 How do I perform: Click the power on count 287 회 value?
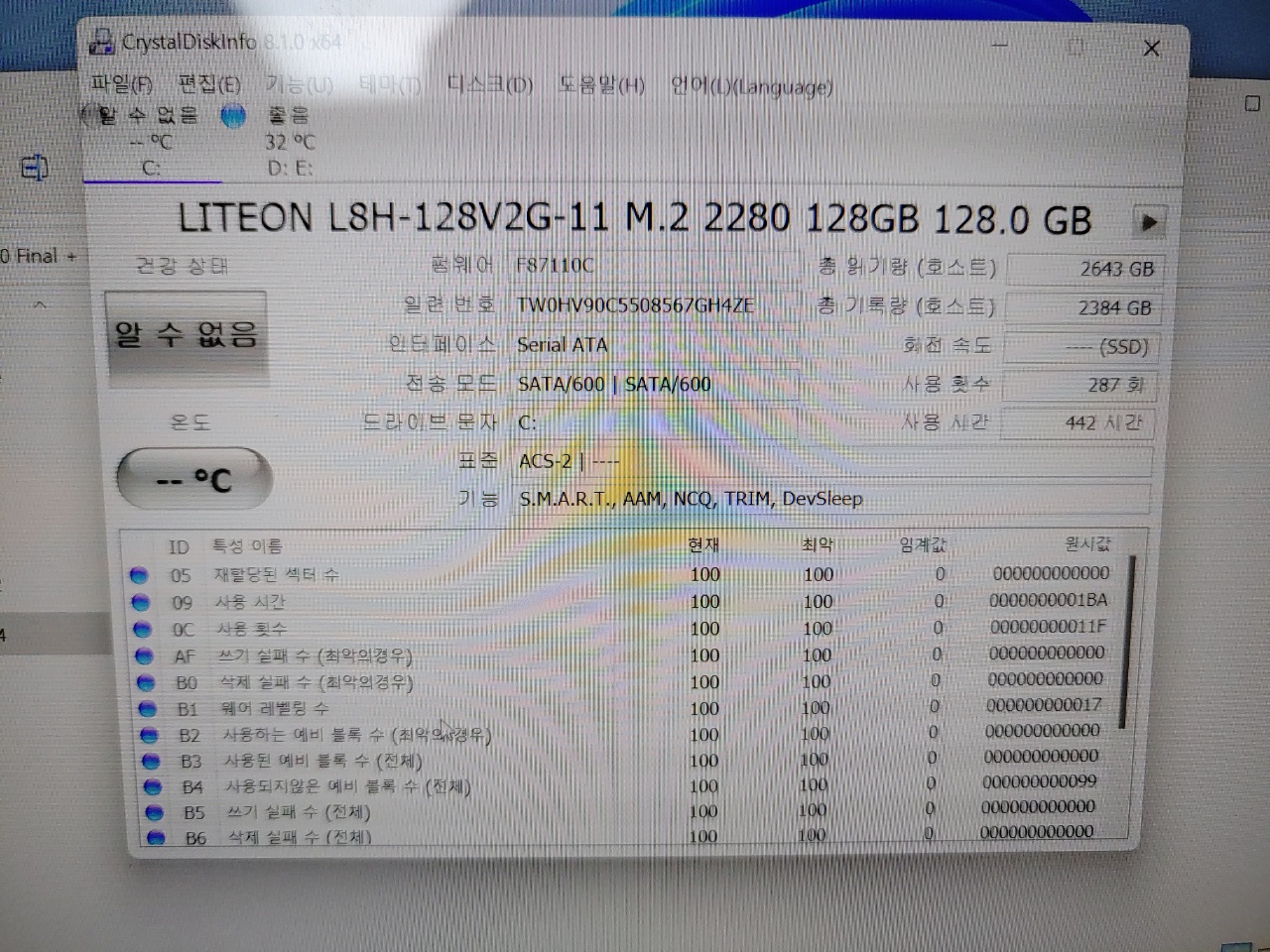(1079, 385)
